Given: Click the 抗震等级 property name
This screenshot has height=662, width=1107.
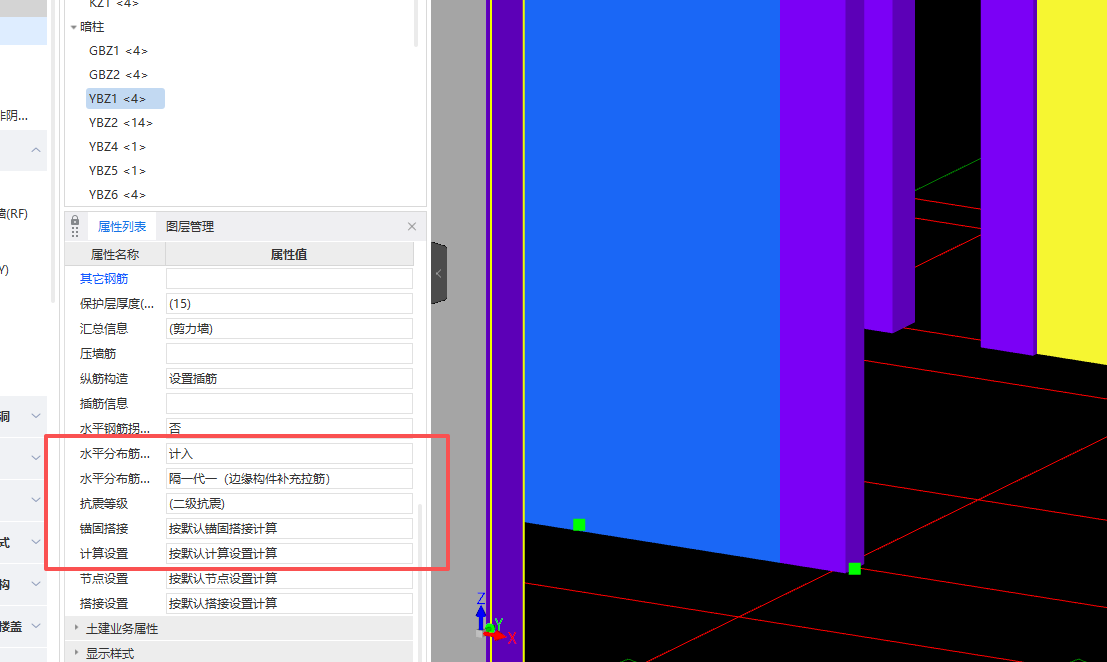Looking at the screenshot, I should tap(104, 504).
